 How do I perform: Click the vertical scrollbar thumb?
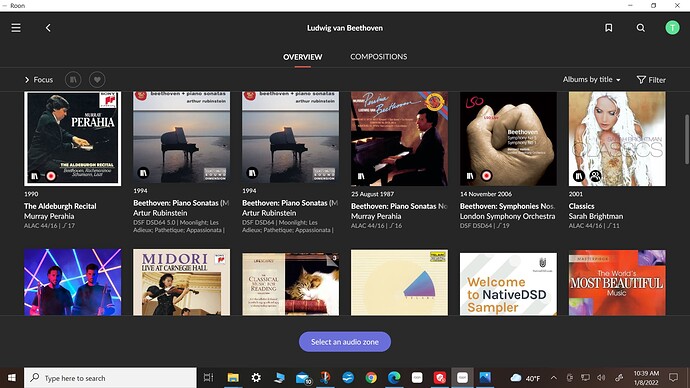coord(686,139)
